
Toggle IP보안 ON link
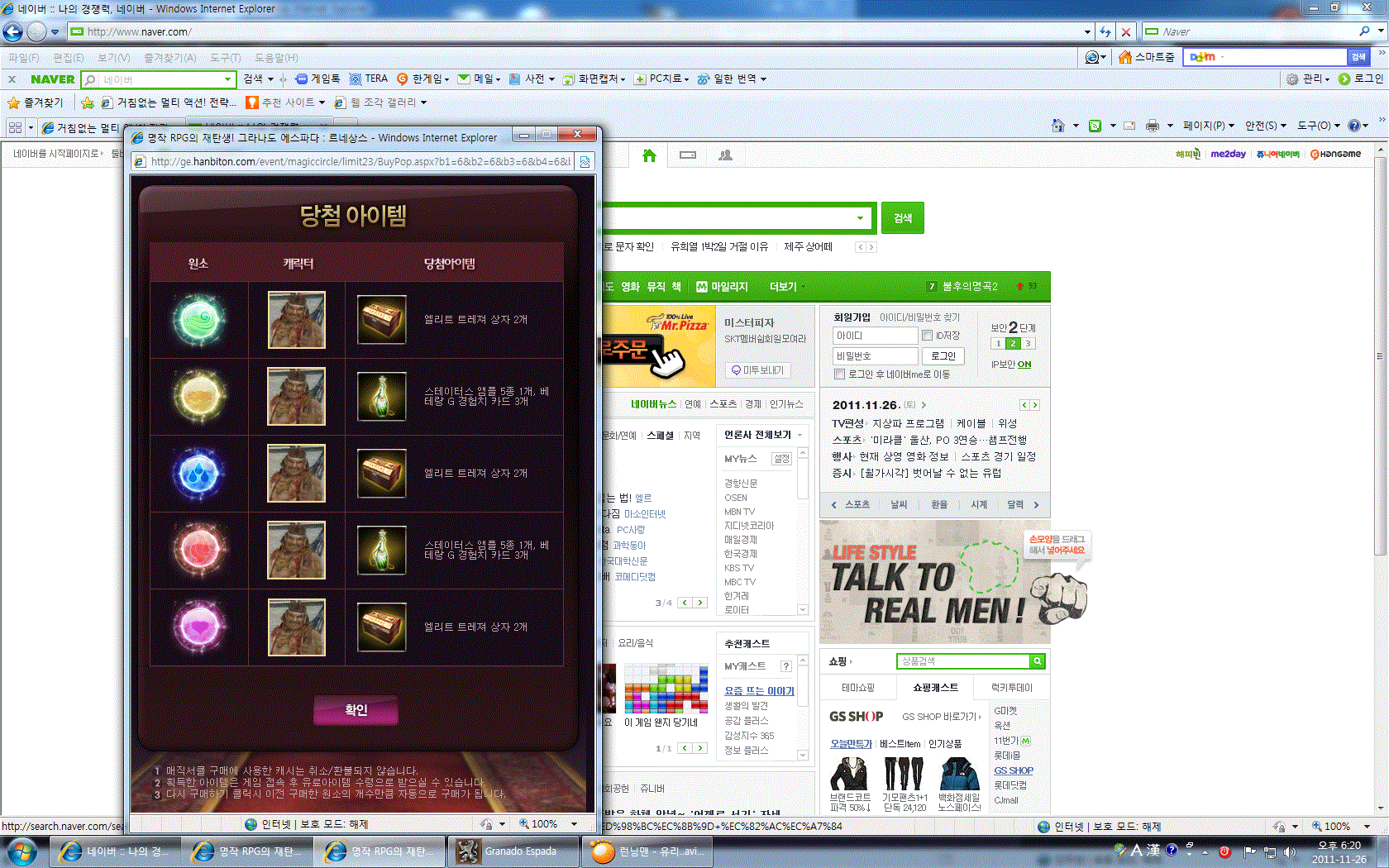pyautogui.click(x=1011, y=365)
